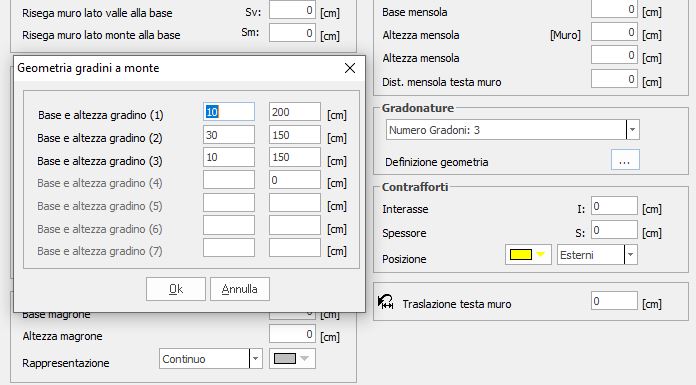Open the gray Rappresentazione color picker
Viewport: 696px width, 385px height.
tap(292, 359)
